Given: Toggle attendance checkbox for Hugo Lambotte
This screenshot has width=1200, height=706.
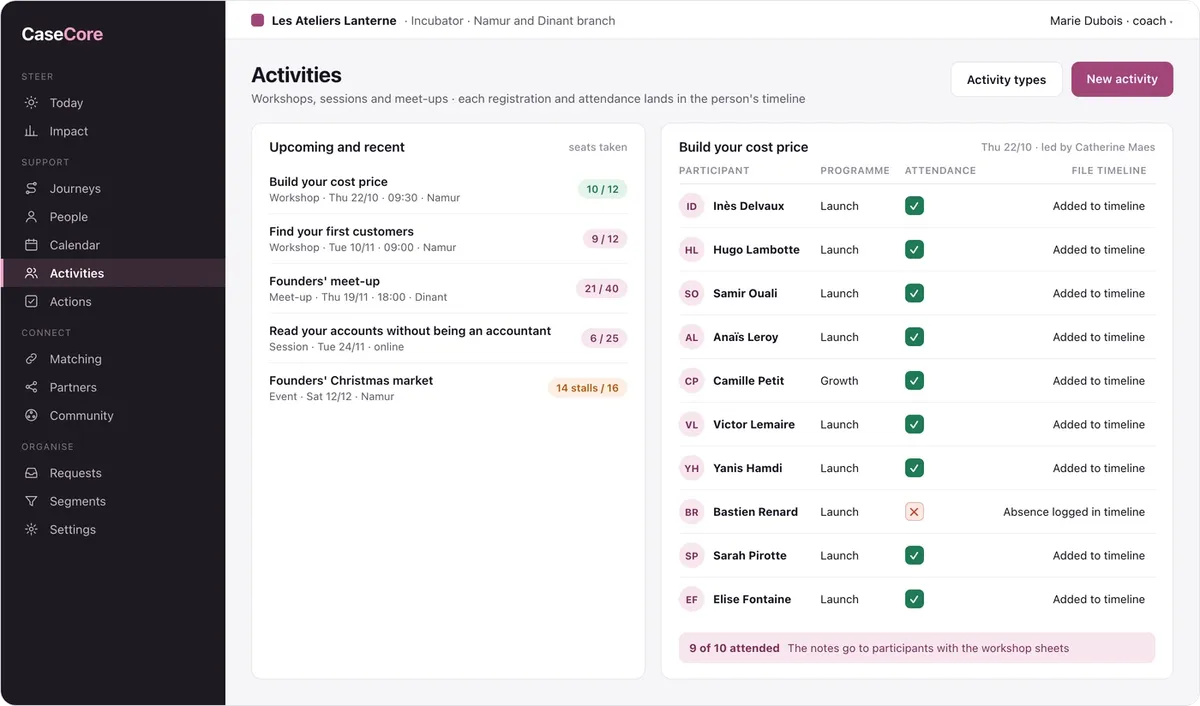Looking at the screenshot, I should 914,250.
